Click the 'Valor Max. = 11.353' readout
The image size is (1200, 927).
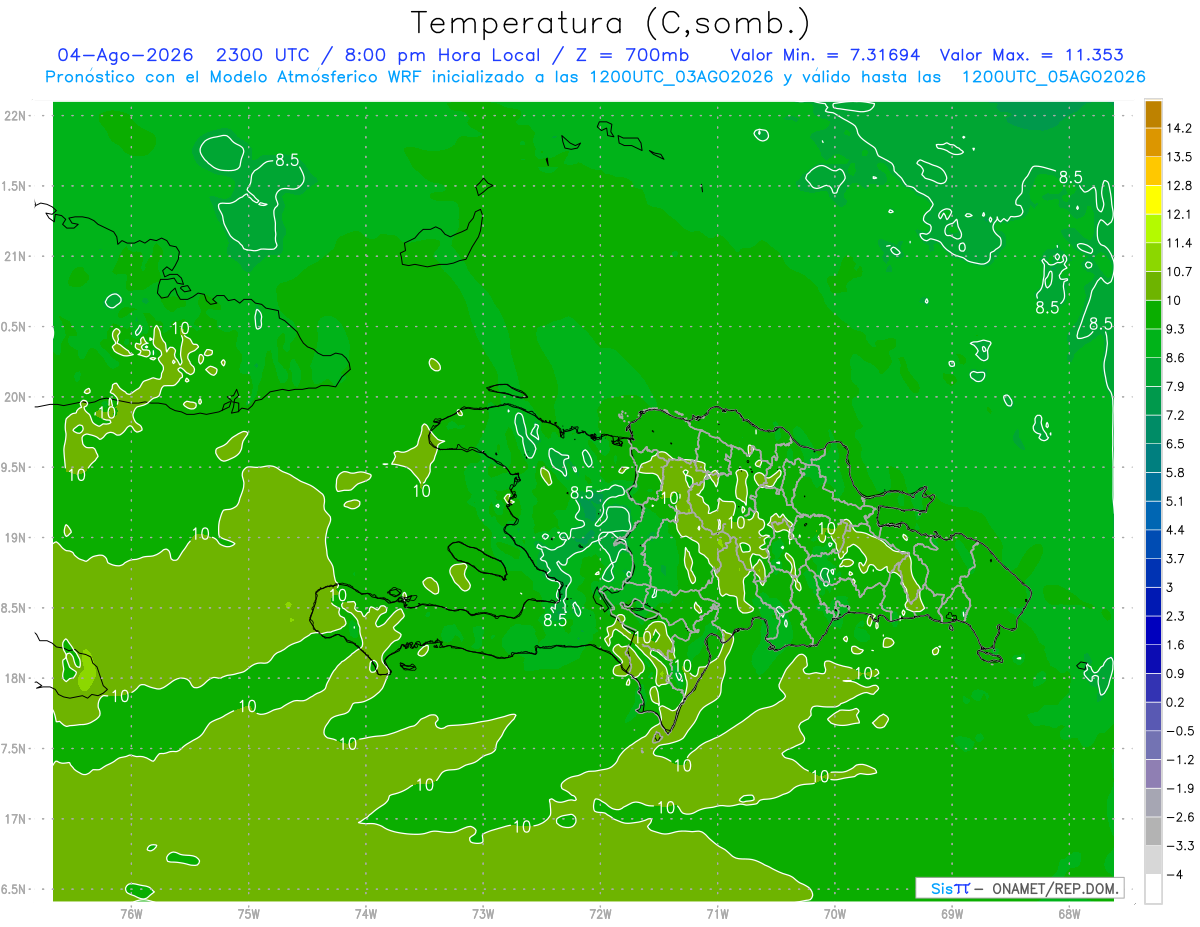point(1031,55)
